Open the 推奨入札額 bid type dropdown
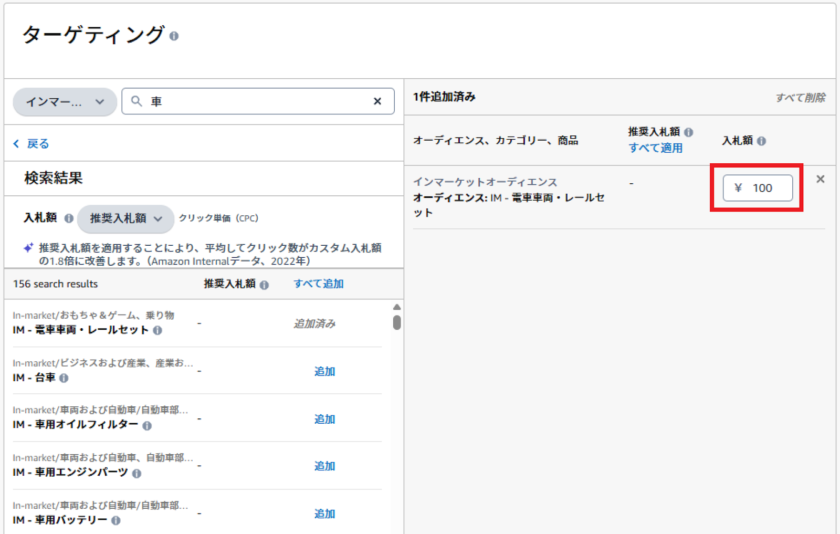 [125, 218]
